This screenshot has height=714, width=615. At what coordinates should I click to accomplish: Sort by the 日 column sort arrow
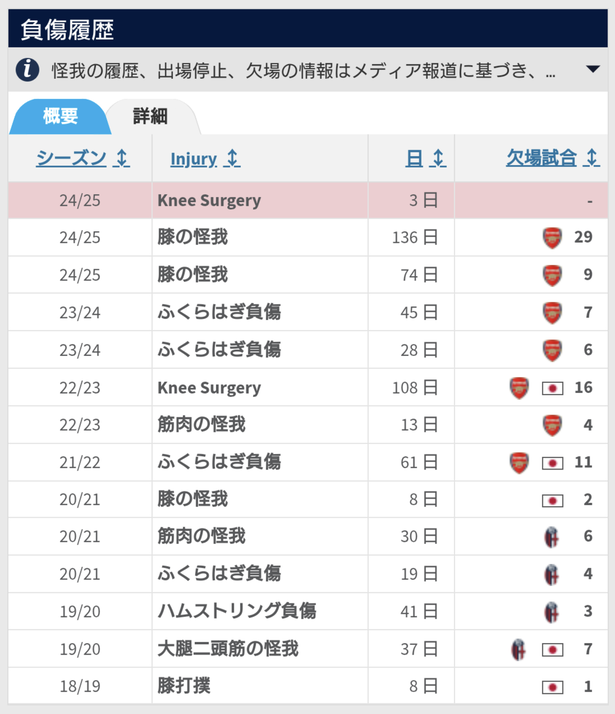click(x=438, y=158)
